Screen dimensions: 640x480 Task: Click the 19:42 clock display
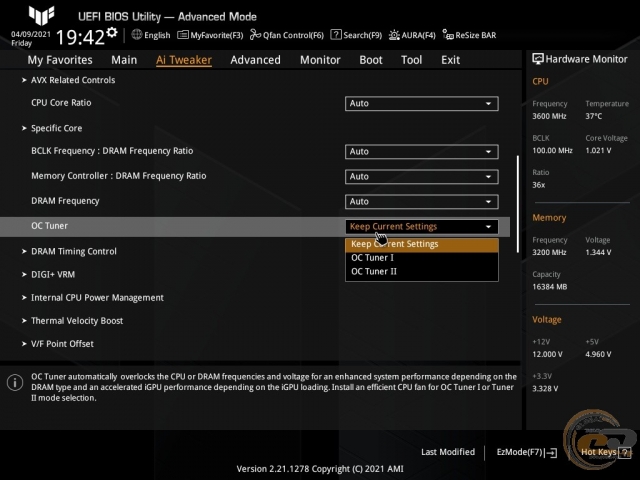[80, 38]
